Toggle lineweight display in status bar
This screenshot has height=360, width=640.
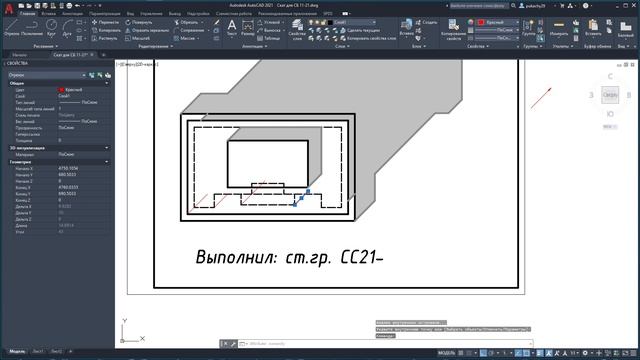coord(540,353)
